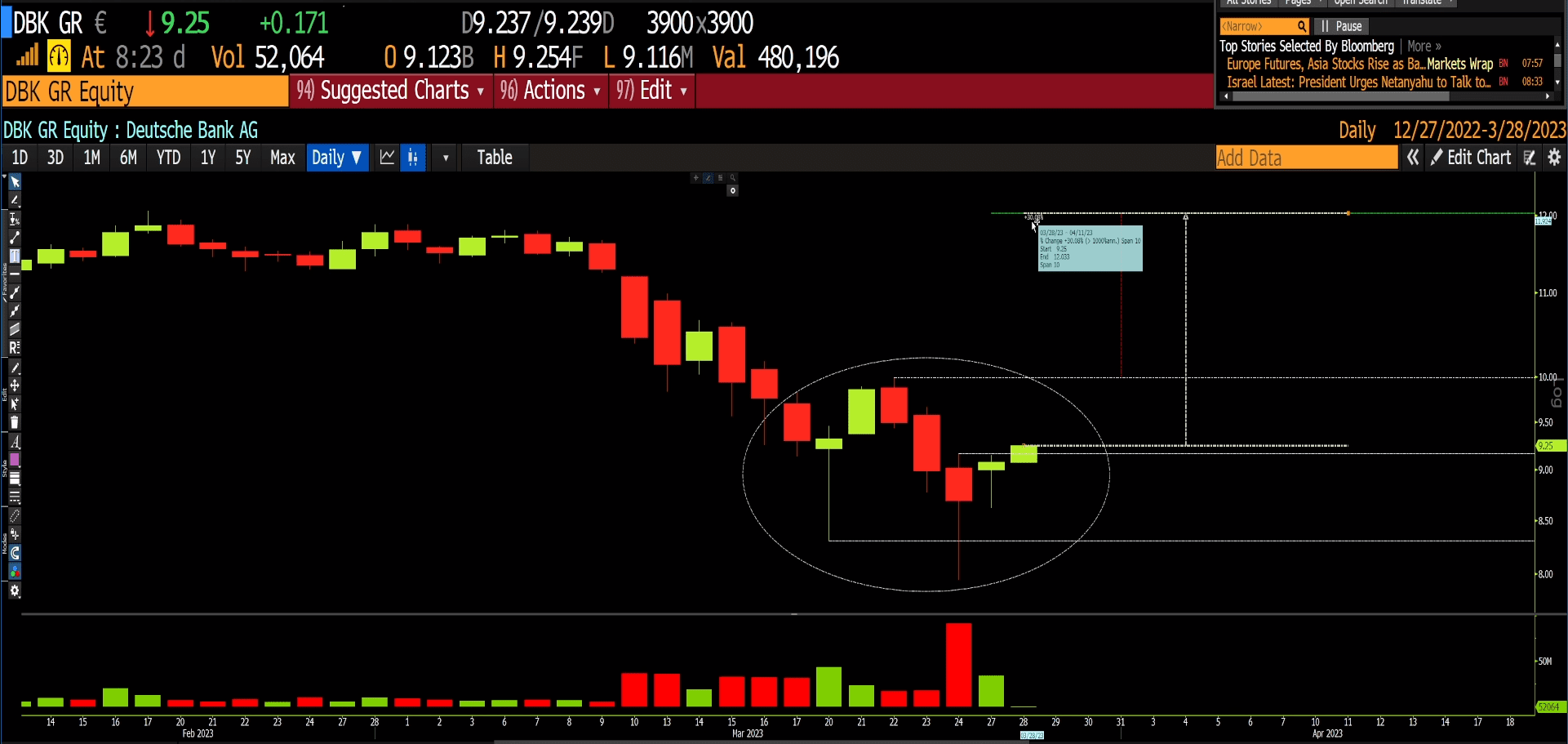Click the yellow gauge indicator icon
The height and width of the screenshot is (744, 1568).
59,56
